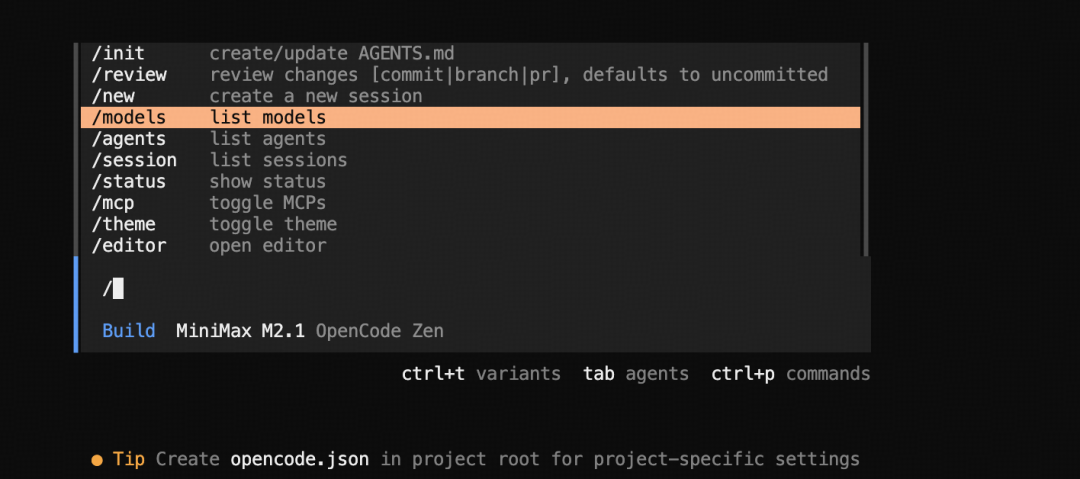The height and width of the screenshot is (479, 1080).
Task: Click the highlighted /models command
Action: click(129, 118)
